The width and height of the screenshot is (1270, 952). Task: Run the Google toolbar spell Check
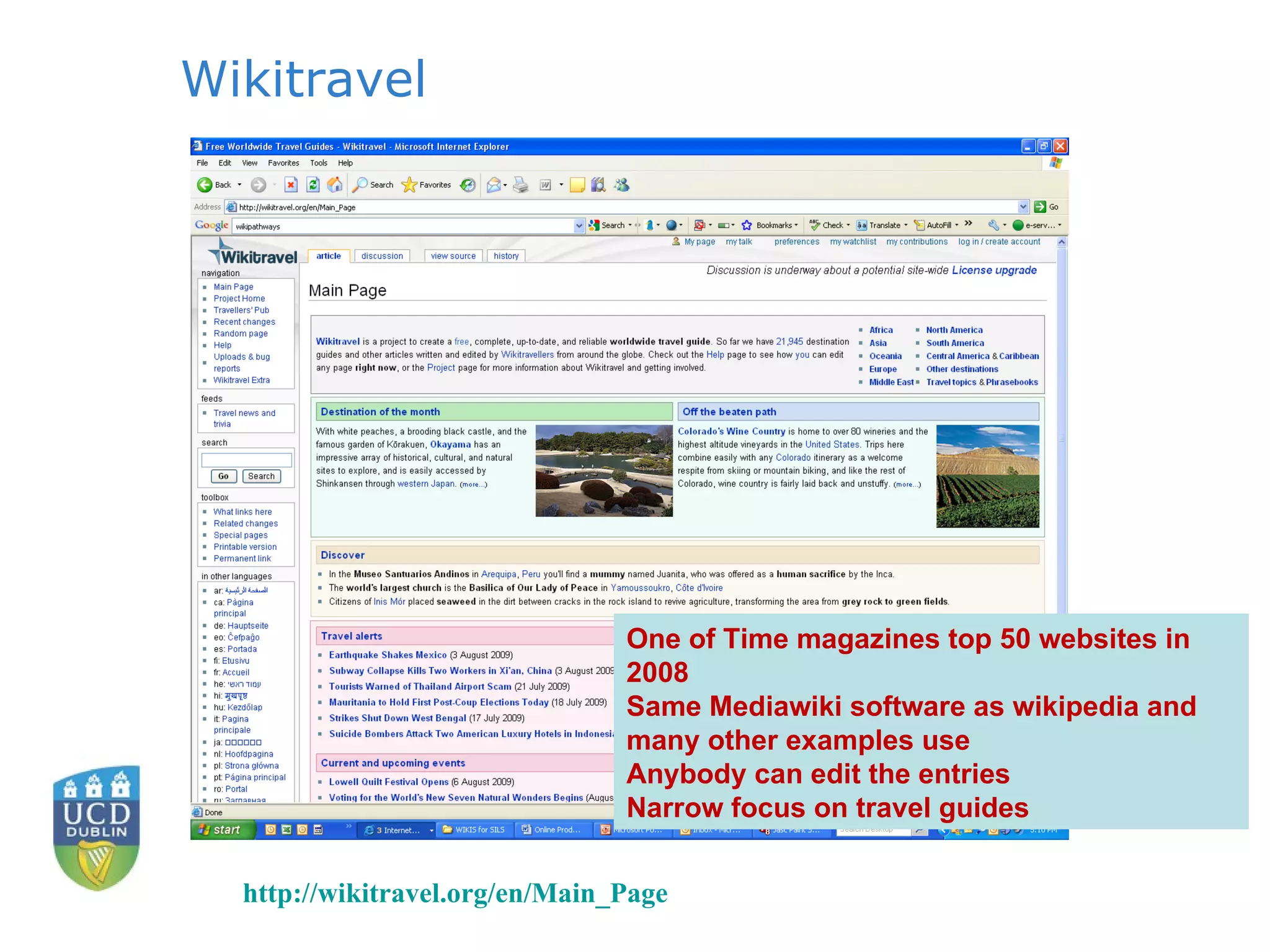coord(827,225)
